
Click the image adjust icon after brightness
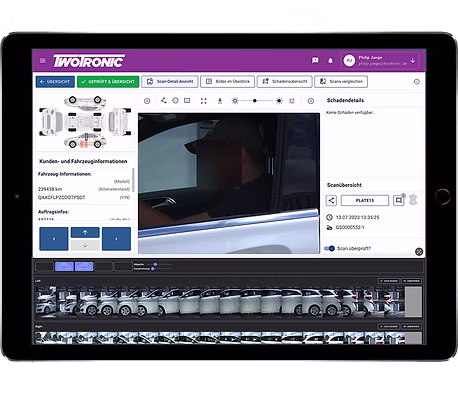pos(292,101)
